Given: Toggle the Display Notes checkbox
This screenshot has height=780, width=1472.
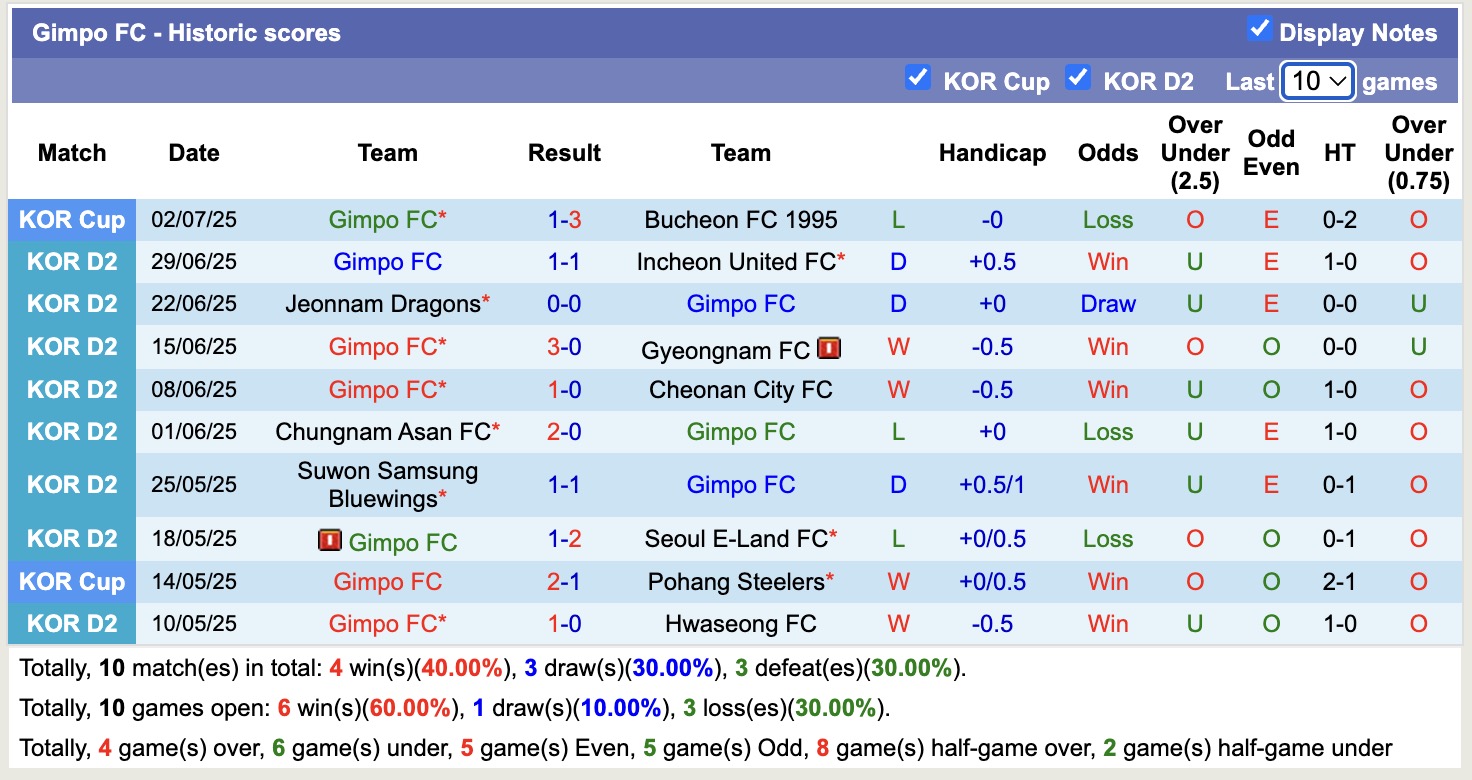Looking at the screenshot, I should click(1259, 30).
